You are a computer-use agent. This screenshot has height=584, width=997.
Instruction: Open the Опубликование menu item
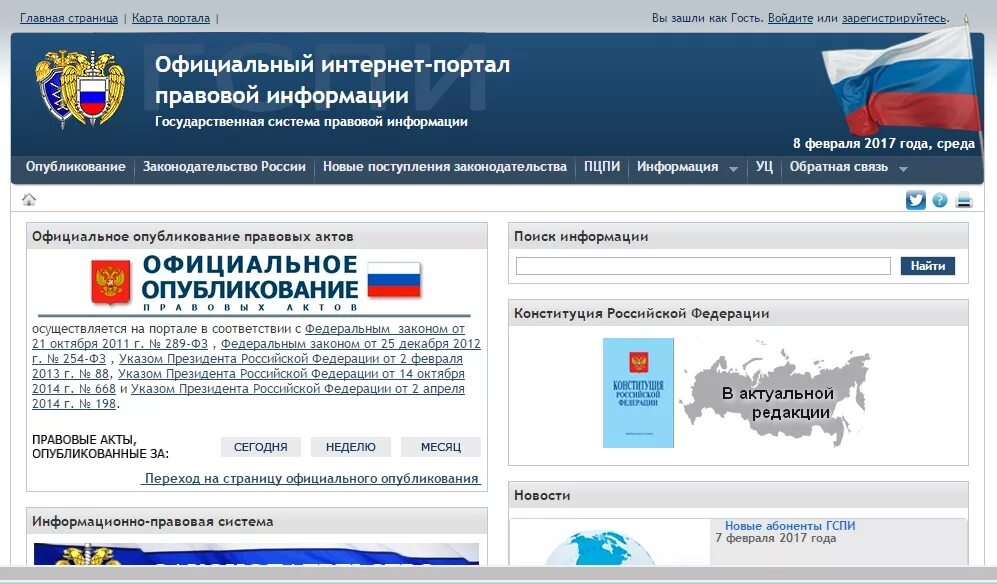pos(76,167)
